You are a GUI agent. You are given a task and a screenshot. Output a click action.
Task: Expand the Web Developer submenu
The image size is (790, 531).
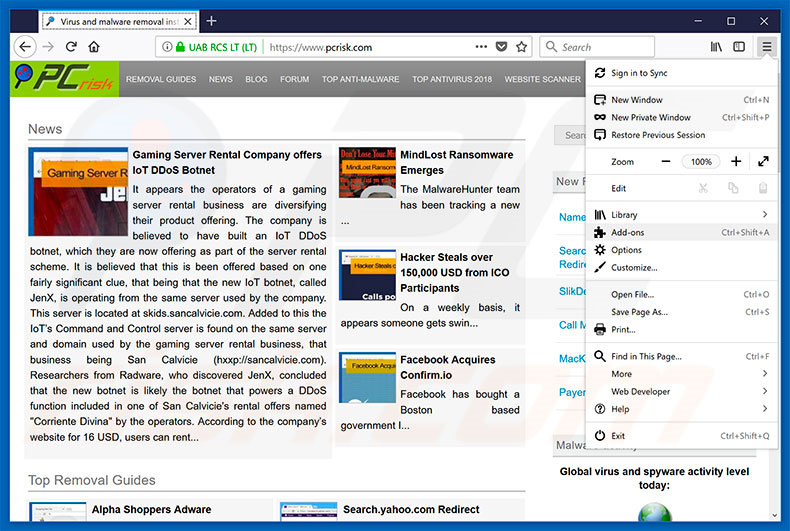click(x=681, y=391)
